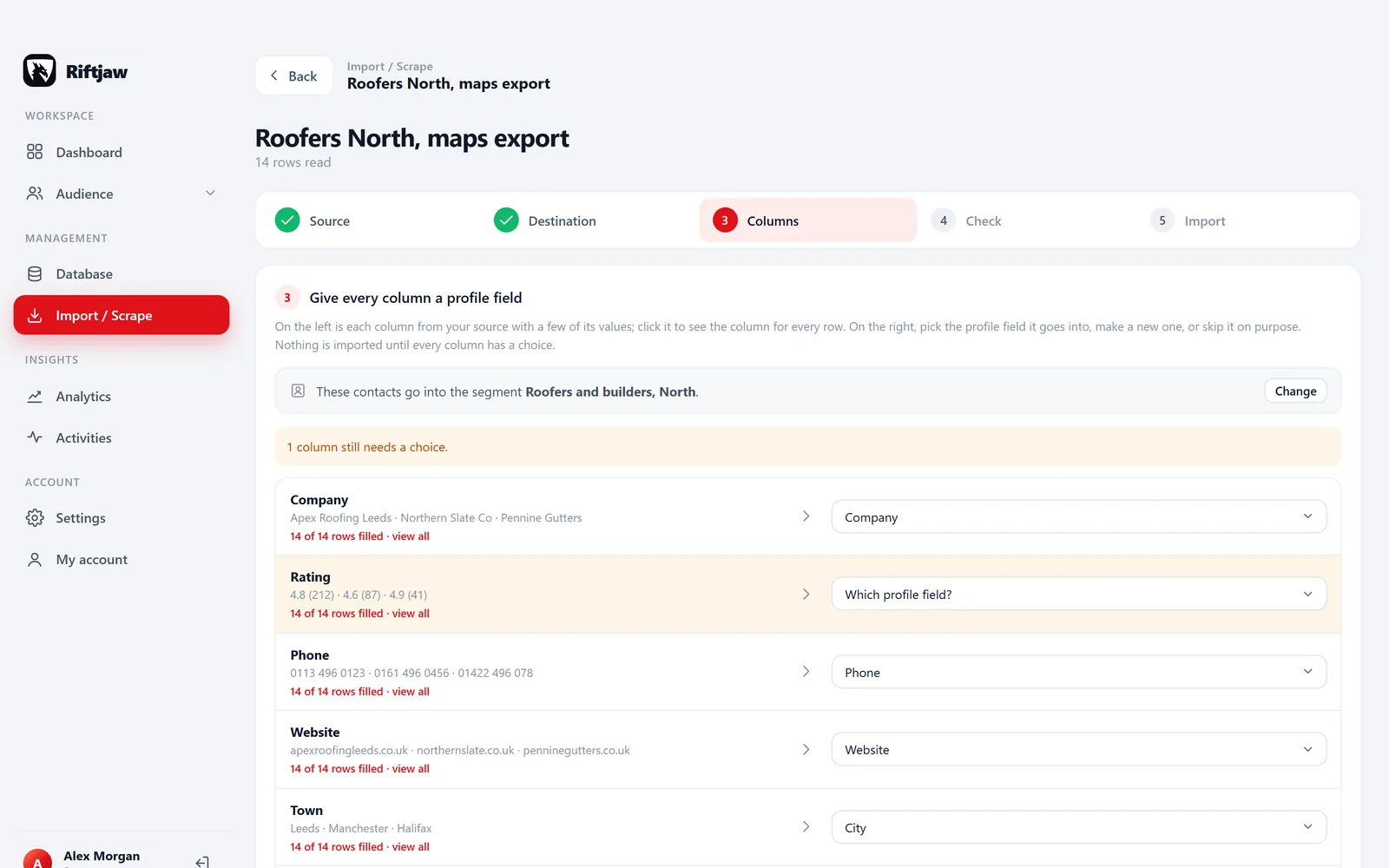1389x868 pixels.
Task: Click the segment contact icon in the info bar
Action: [298, 391]
